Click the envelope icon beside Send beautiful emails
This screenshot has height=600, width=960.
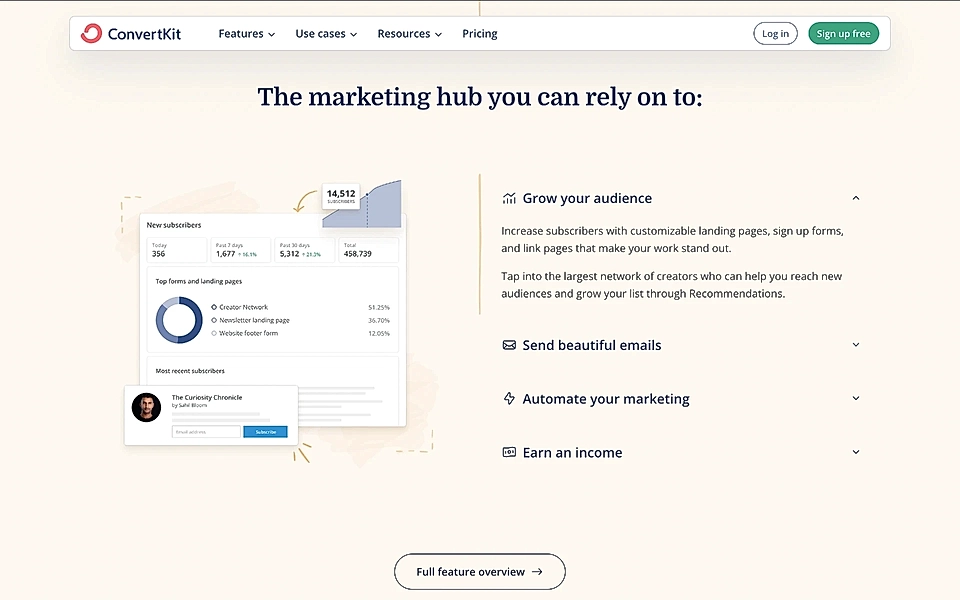(x=509, y=344)
